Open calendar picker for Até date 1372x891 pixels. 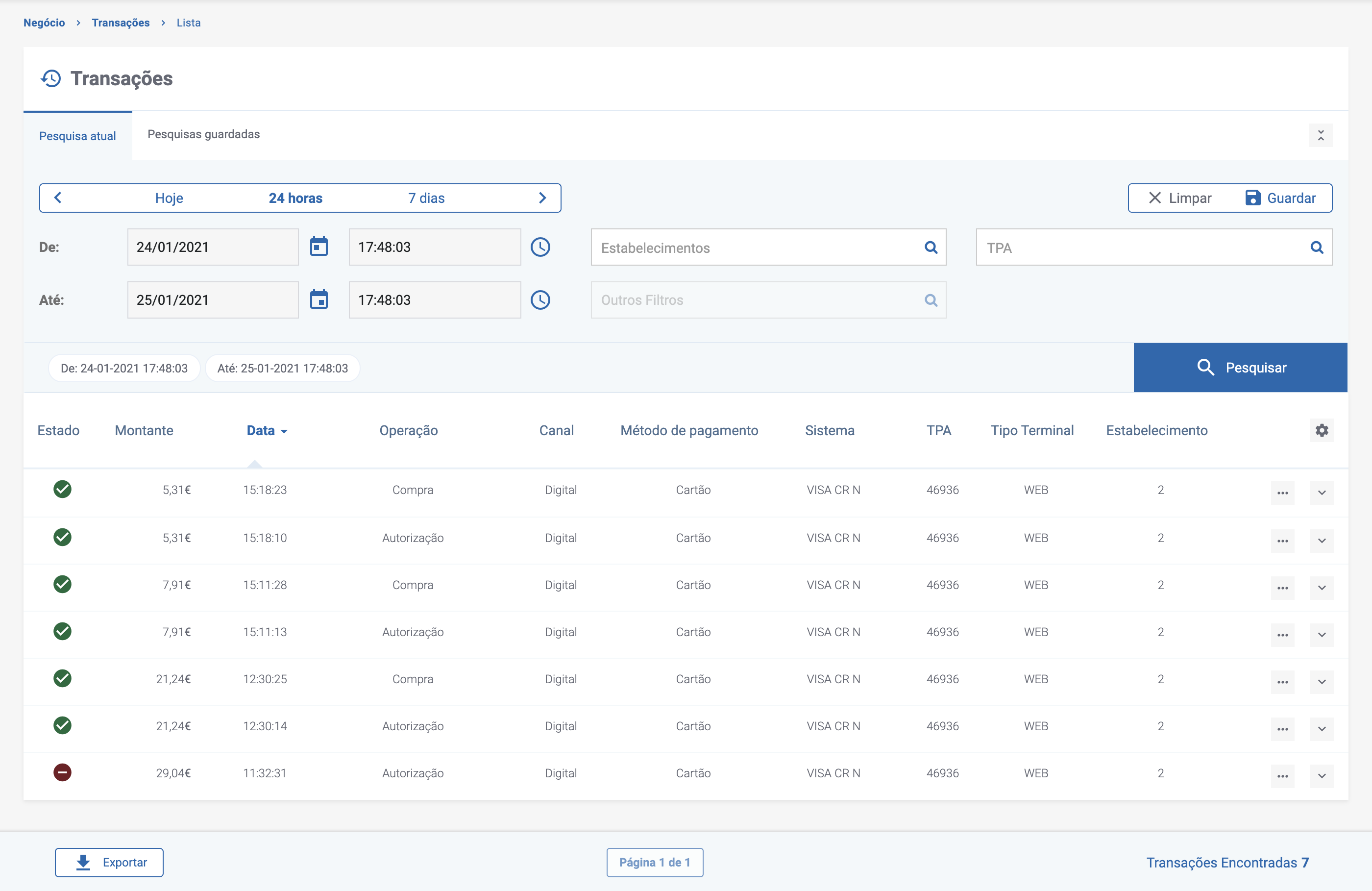(x=319, y=299)
